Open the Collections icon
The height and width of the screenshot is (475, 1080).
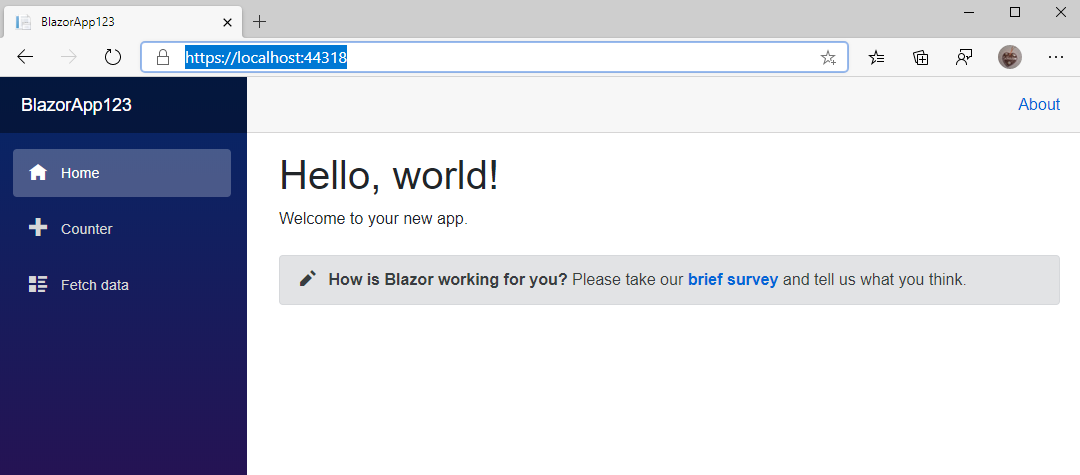921,58
